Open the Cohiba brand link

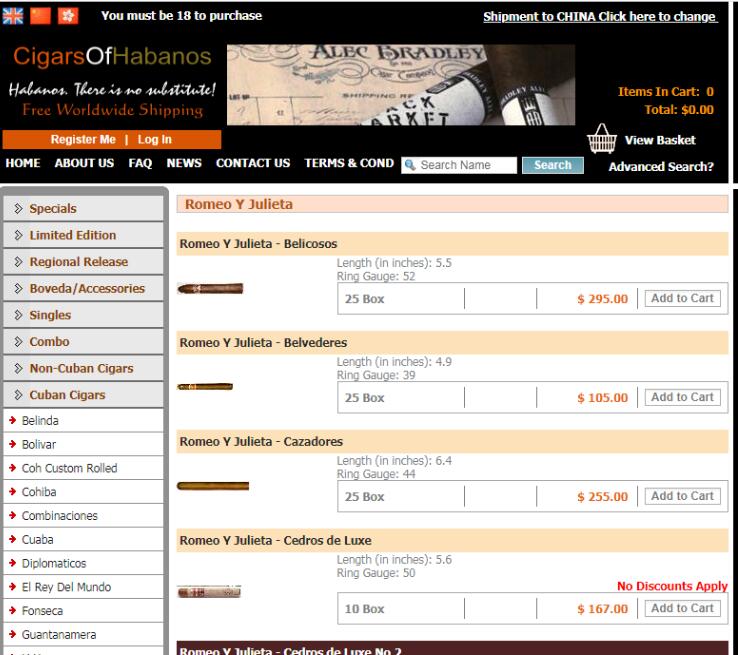(x=39, y=492)
